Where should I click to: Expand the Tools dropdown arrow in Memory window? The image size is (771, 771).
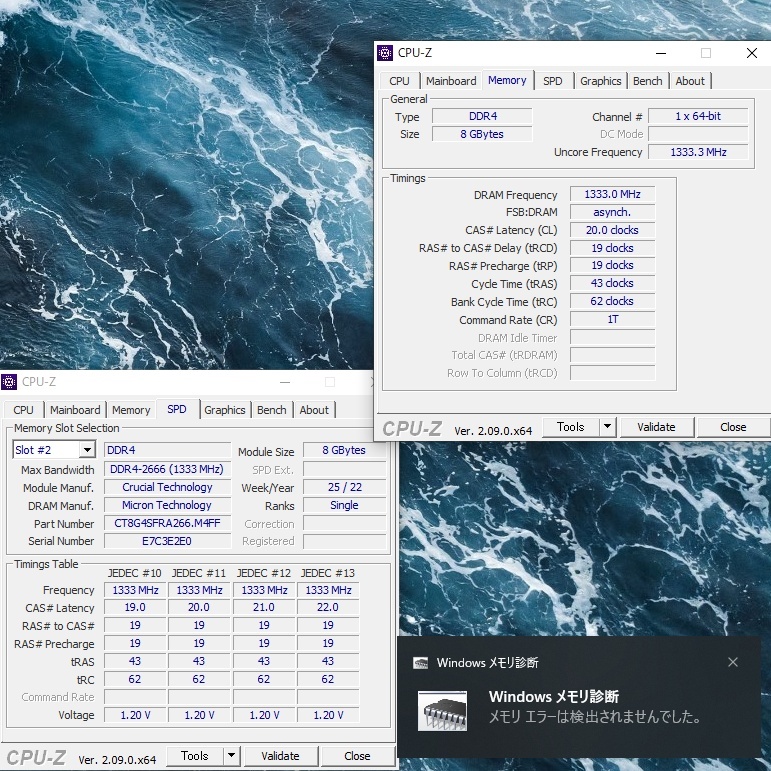click(607, 427)
